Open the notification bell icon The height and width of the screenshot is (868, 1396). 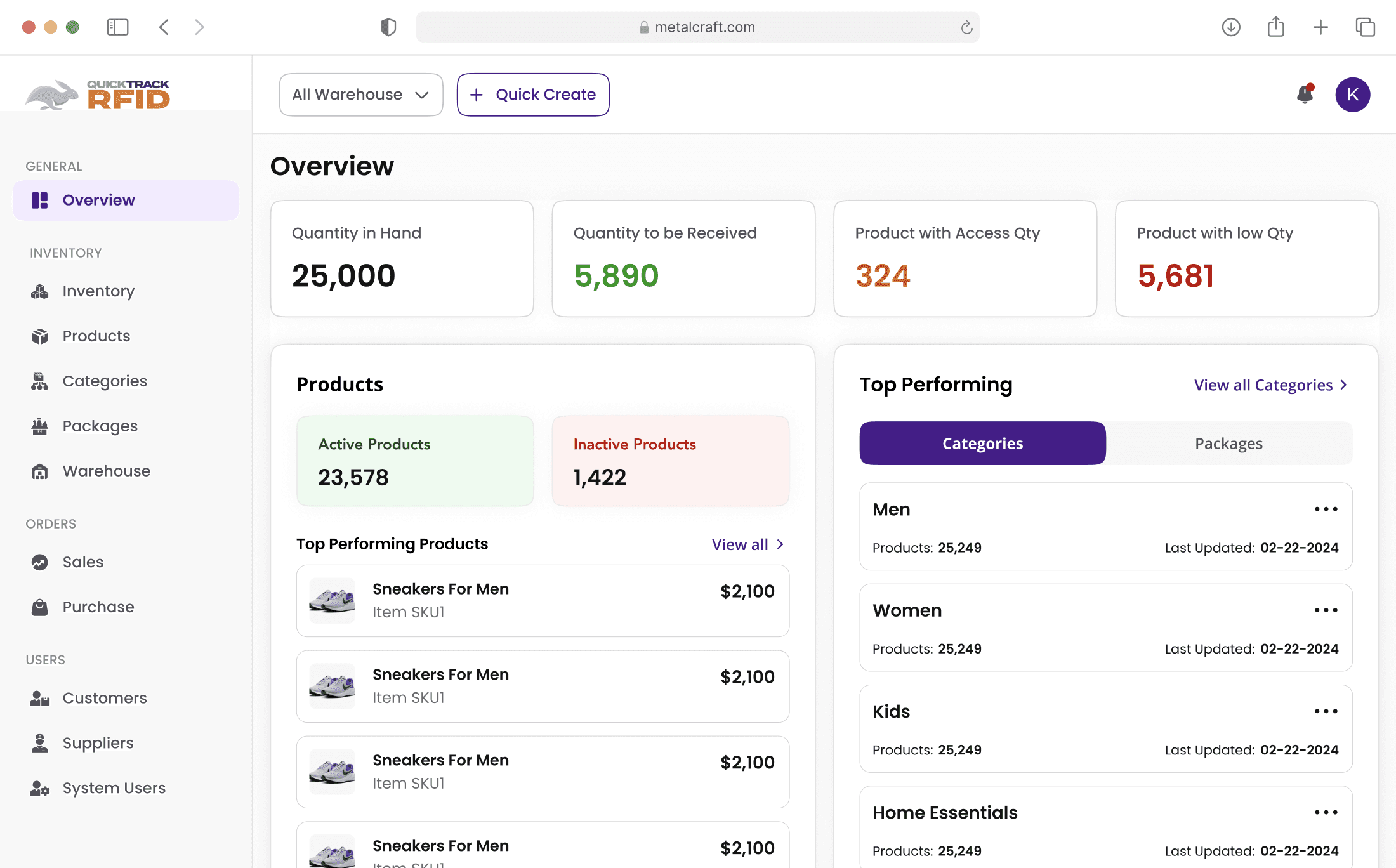click(1305, 94)
